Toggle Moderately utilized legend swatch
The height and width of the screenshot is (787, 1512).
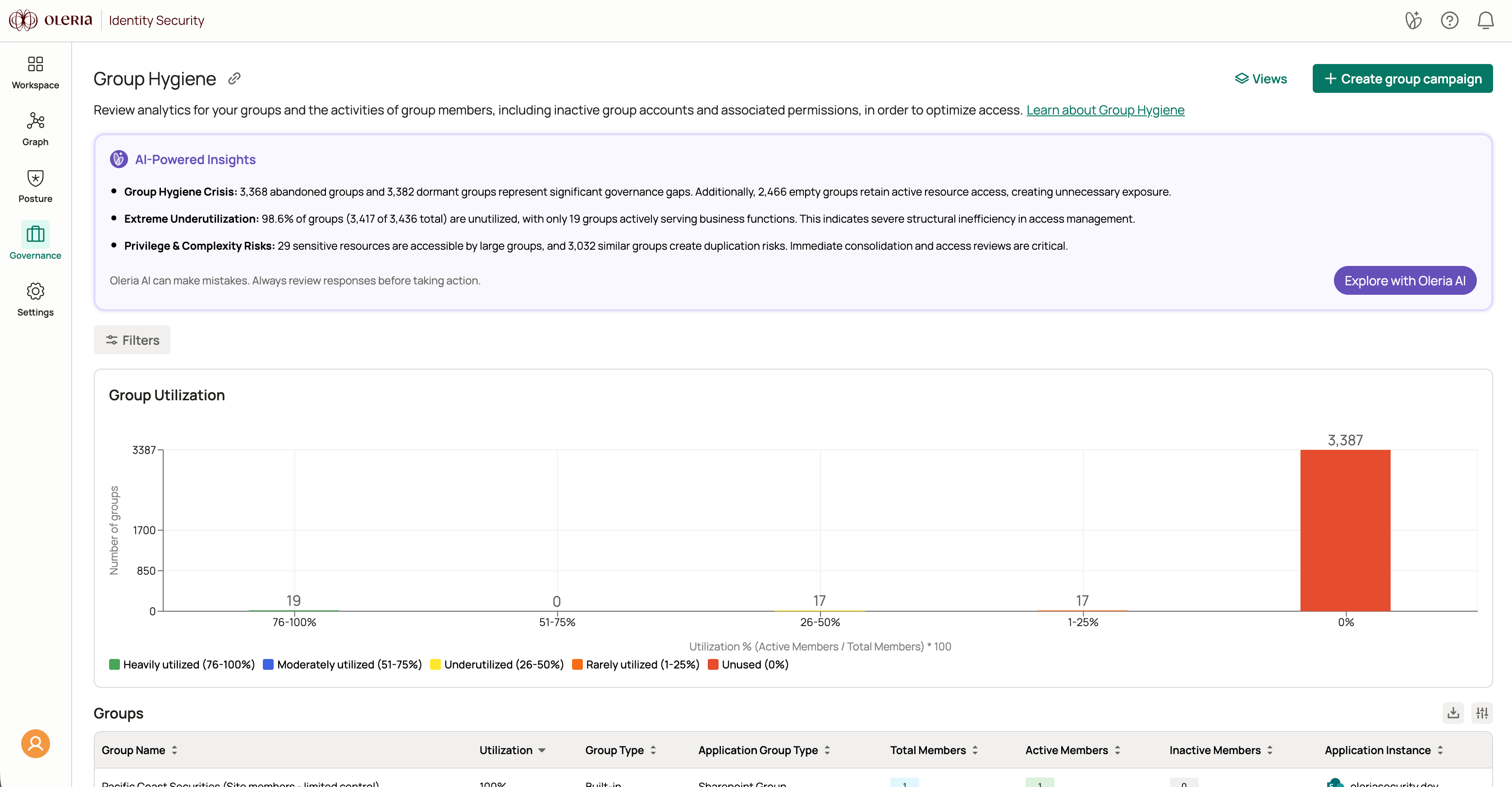click(268, 664)
